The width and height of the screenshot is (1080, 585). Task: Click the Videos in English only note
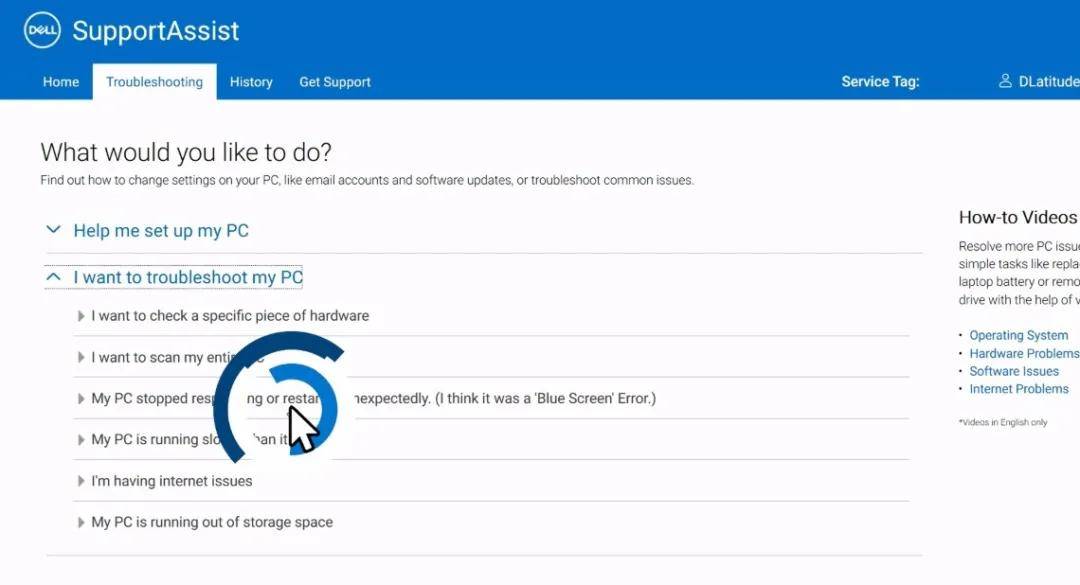coord(1003,422)
